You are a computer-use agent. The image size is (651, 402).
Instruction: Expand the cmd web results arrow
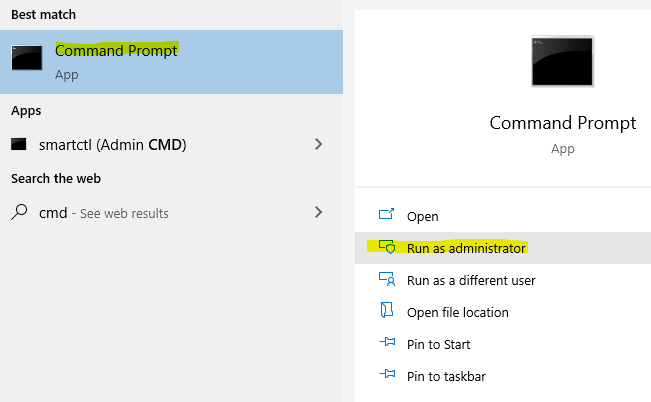[x=318, y=212]
